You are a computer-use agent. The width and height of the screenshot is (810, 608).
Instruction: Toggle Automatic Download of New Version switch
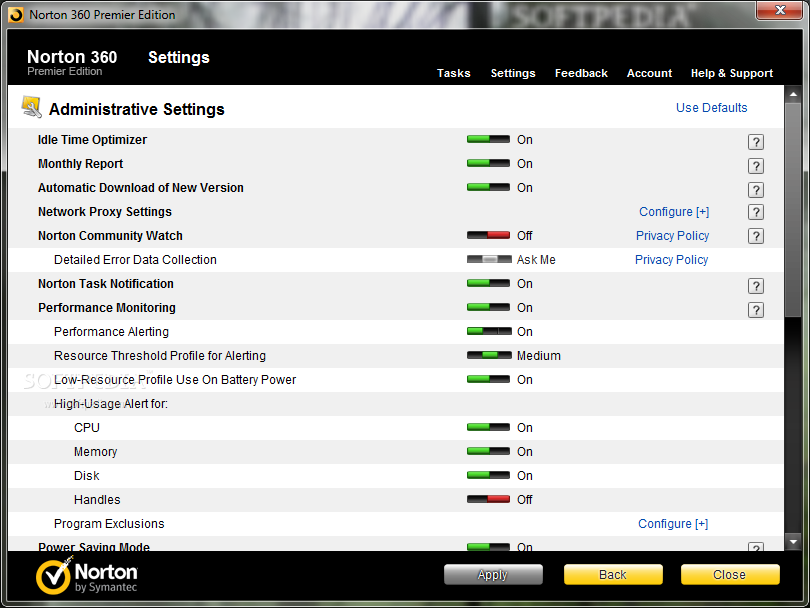pyautogui.click(x=488, y=188)
